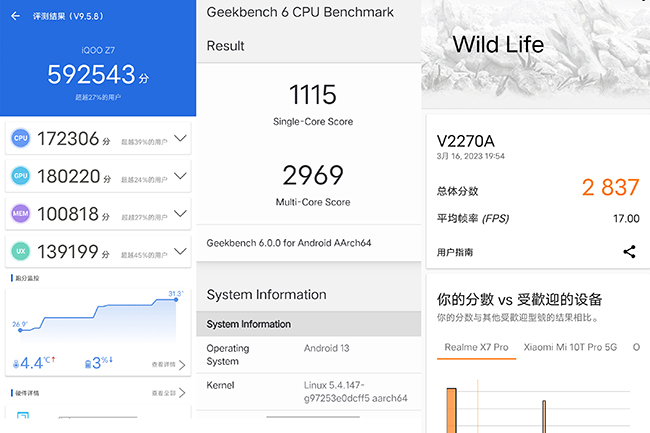Tap the GPU score badge icon

pyautogui.click(x=20, y=176)
